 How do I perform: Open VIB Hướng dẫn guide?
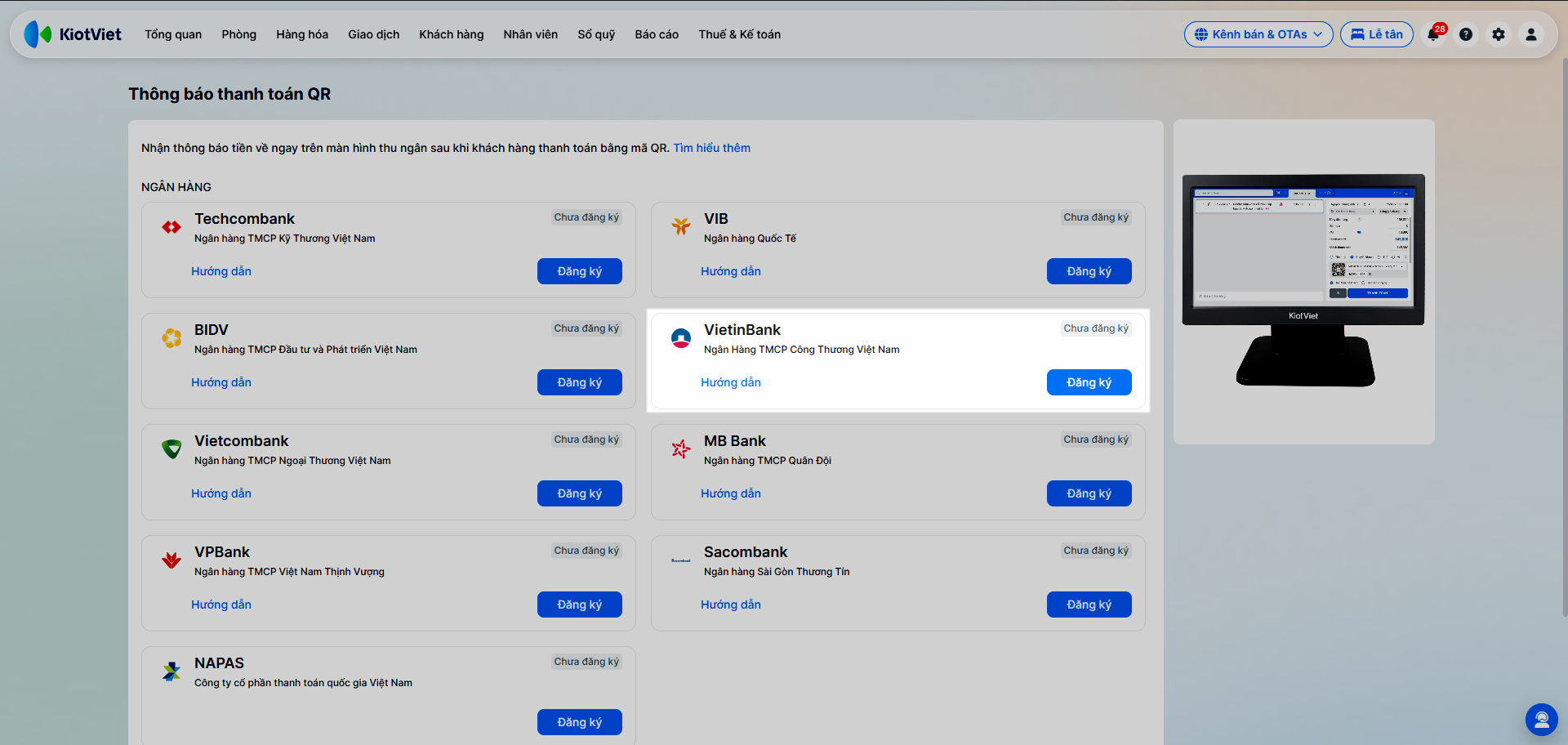point(731,271)
